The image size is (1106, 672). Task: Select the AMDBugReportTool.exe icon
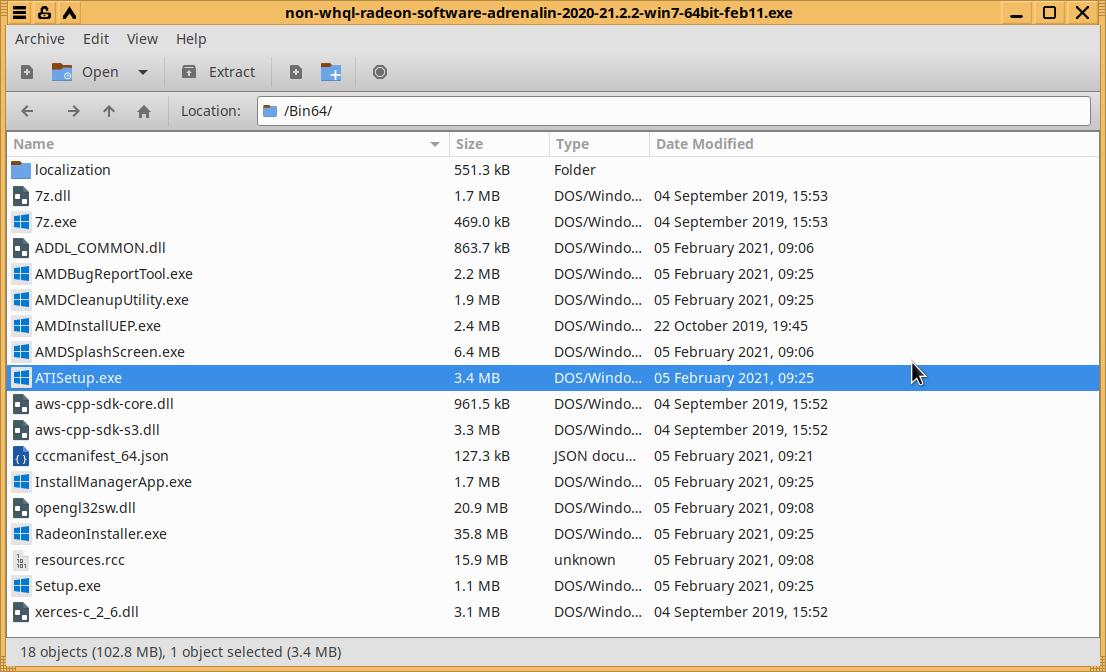point(21,274)
